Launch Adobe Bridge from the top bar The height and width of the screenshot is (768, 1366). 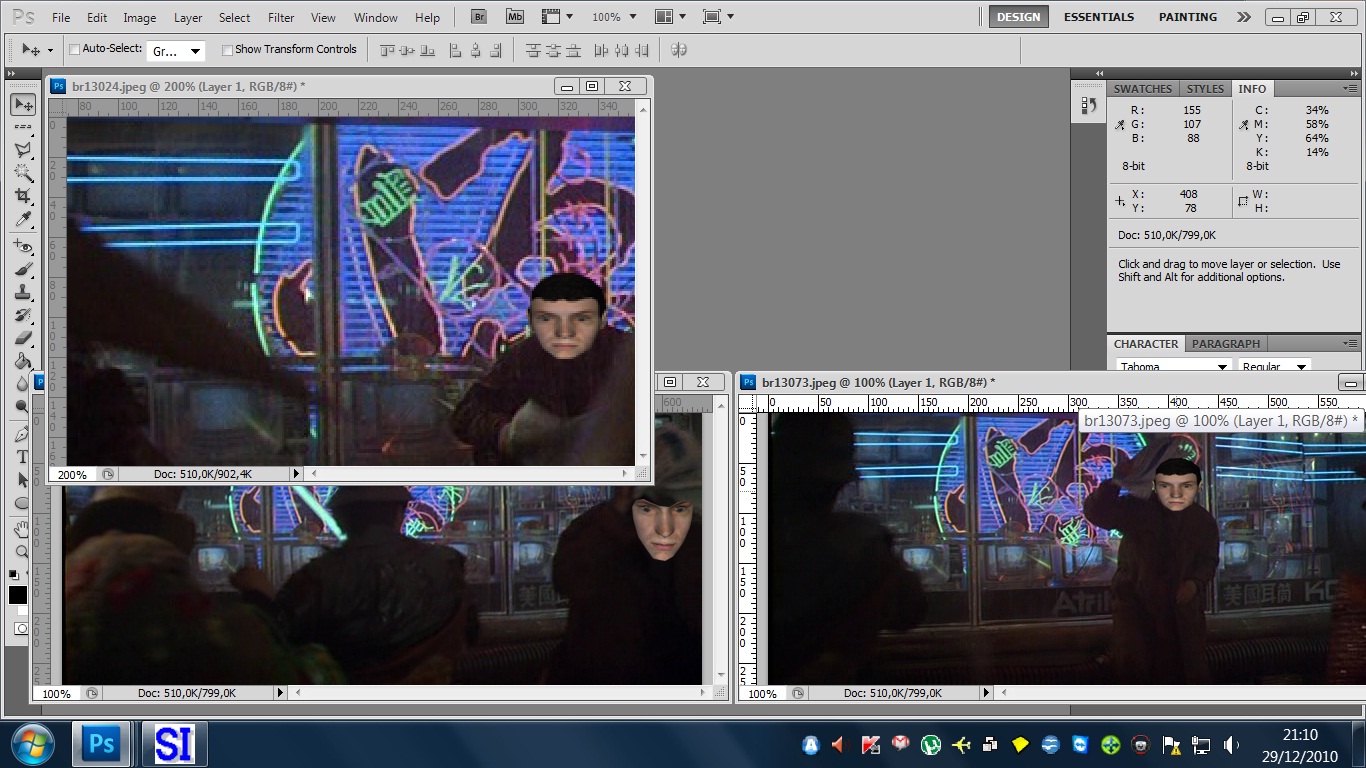pos(480,17)
